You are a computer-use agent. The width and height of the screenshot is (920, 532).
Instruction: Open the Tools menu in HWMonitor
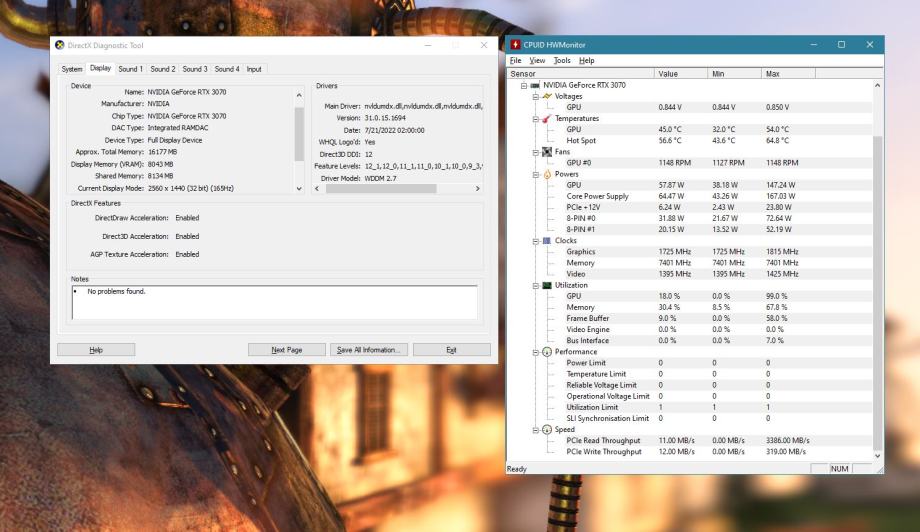562,60
